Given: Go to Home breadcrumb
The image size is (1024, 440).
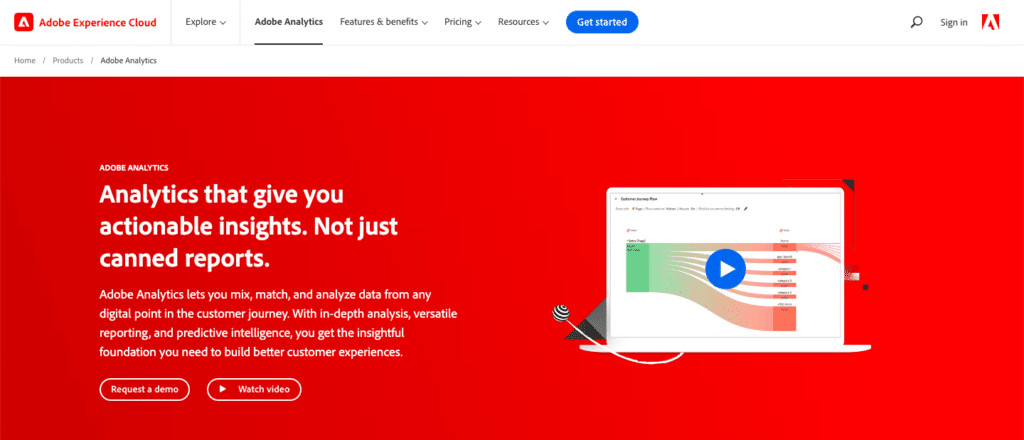Looking at the screenshot, I should (25, 61).
